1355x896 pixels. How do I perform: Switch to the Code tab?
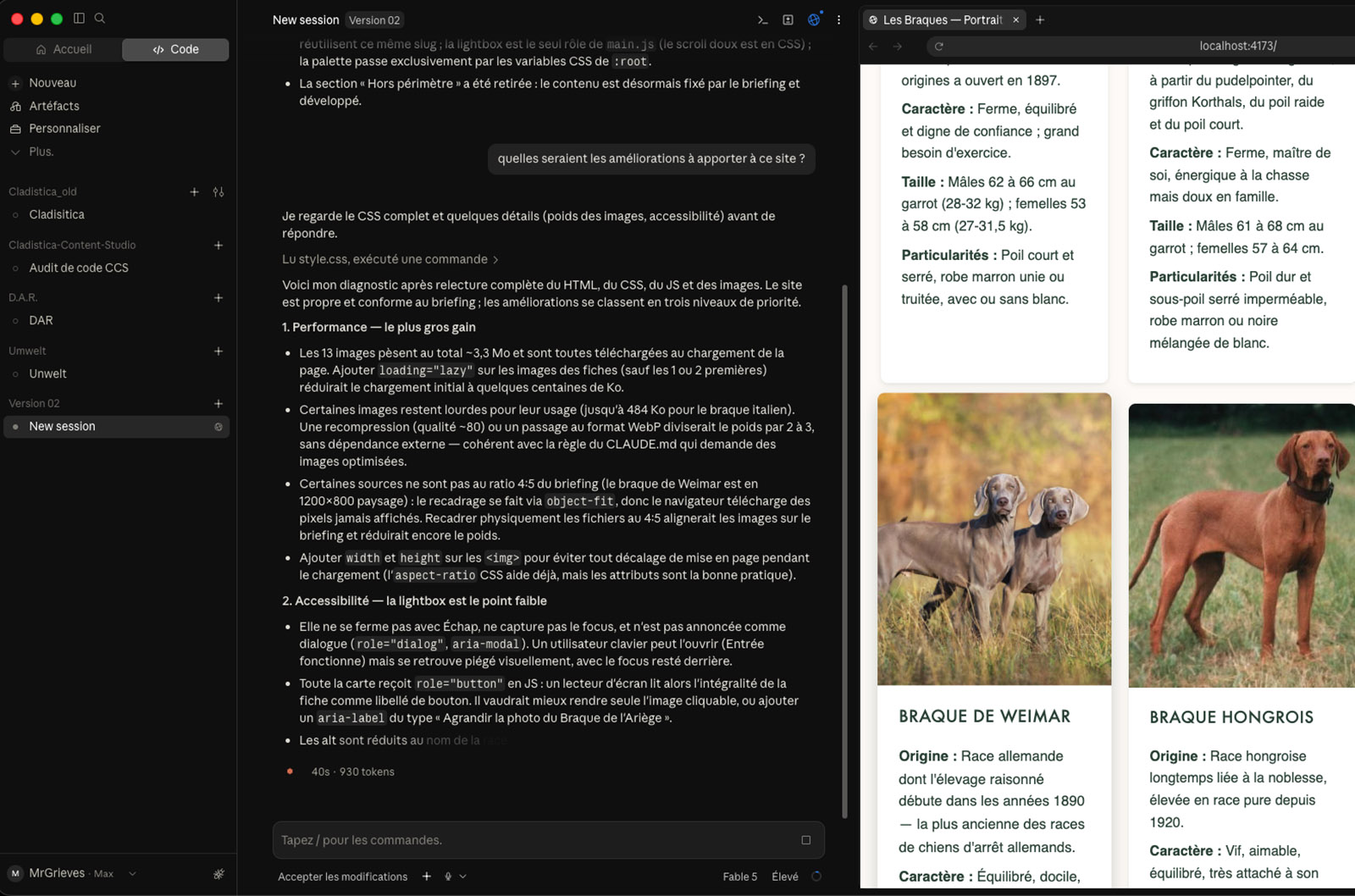point(175,50)
